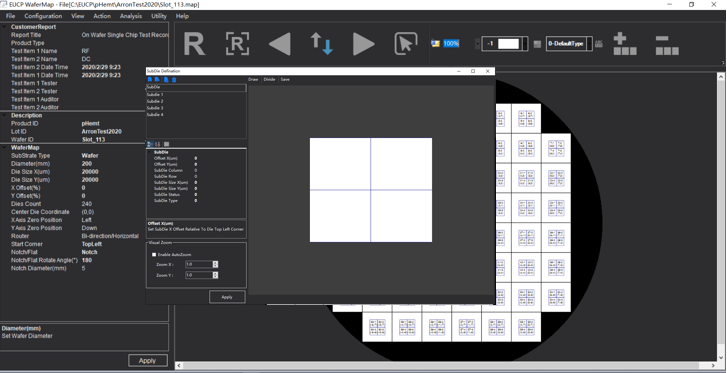
Task: Click Notch/Flat Rotate Angle property row
Action: coord(84,260)
